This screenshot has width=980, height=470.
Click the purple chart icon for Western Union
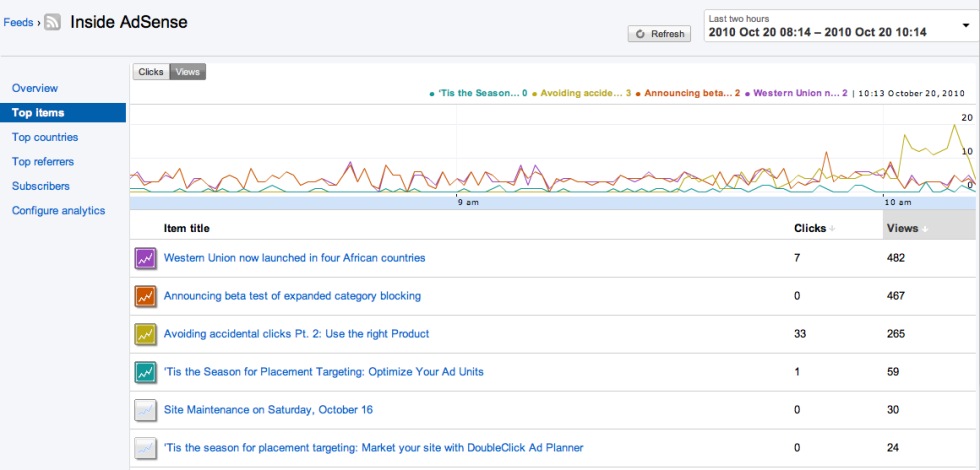[146, 258]
